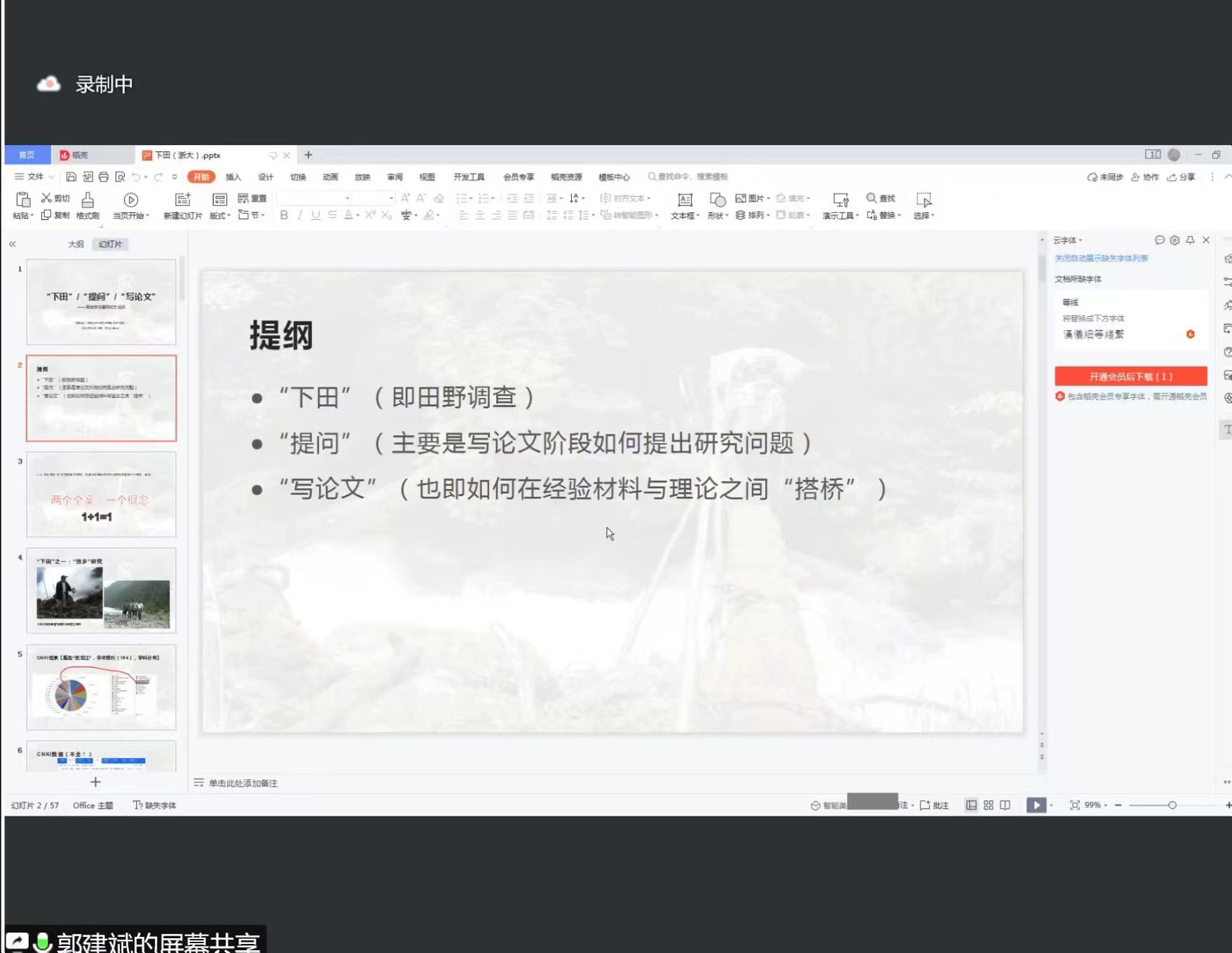The width and height of the screenshot is (1232, 953).
Task: Switch to the Design (设计) ribbon tab
Action: coord(266,177)
